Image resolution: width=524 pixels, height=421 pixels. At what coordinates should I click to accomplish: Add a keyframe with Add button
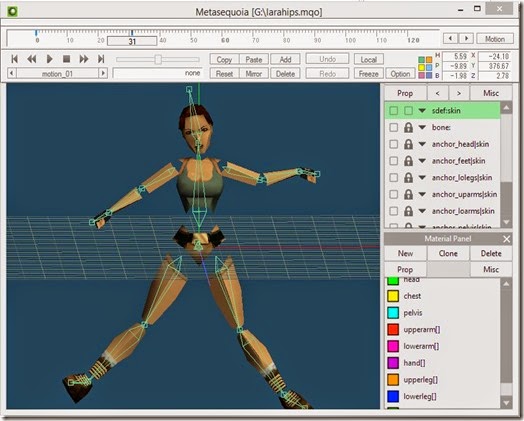click(x=285, y=59)
